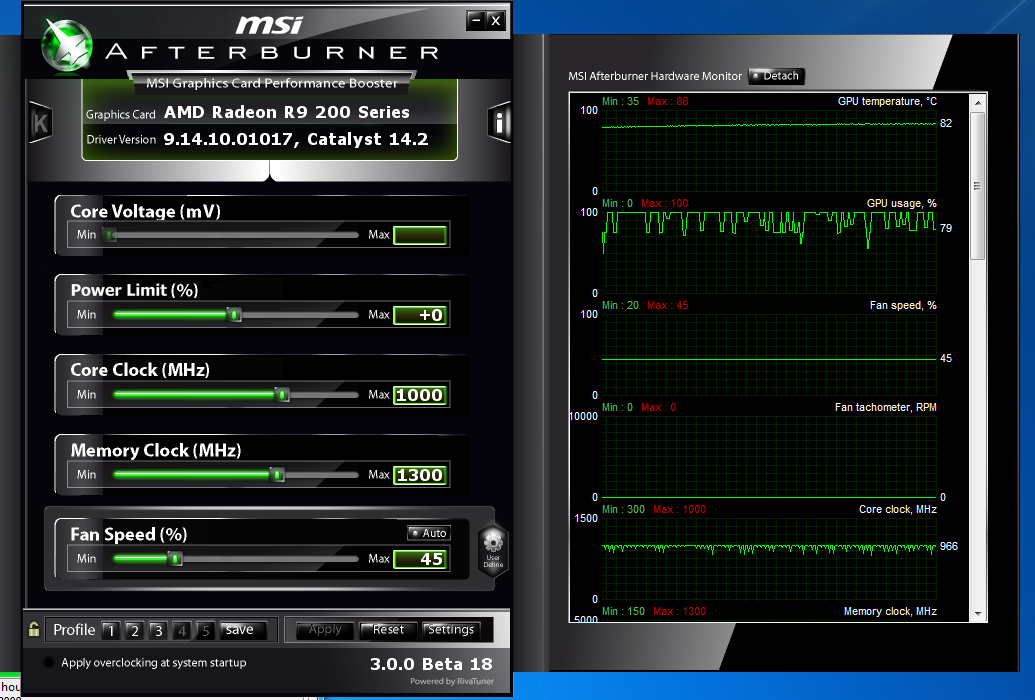Click the green Afterburner jet logo

tap(67, 45)
